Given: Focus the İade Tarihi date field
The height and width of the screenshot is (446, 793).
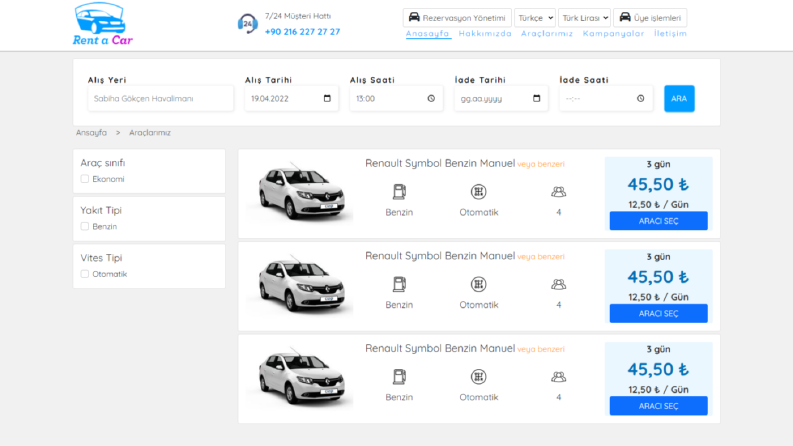Looking at the screenshot, I should coord(501,98).
